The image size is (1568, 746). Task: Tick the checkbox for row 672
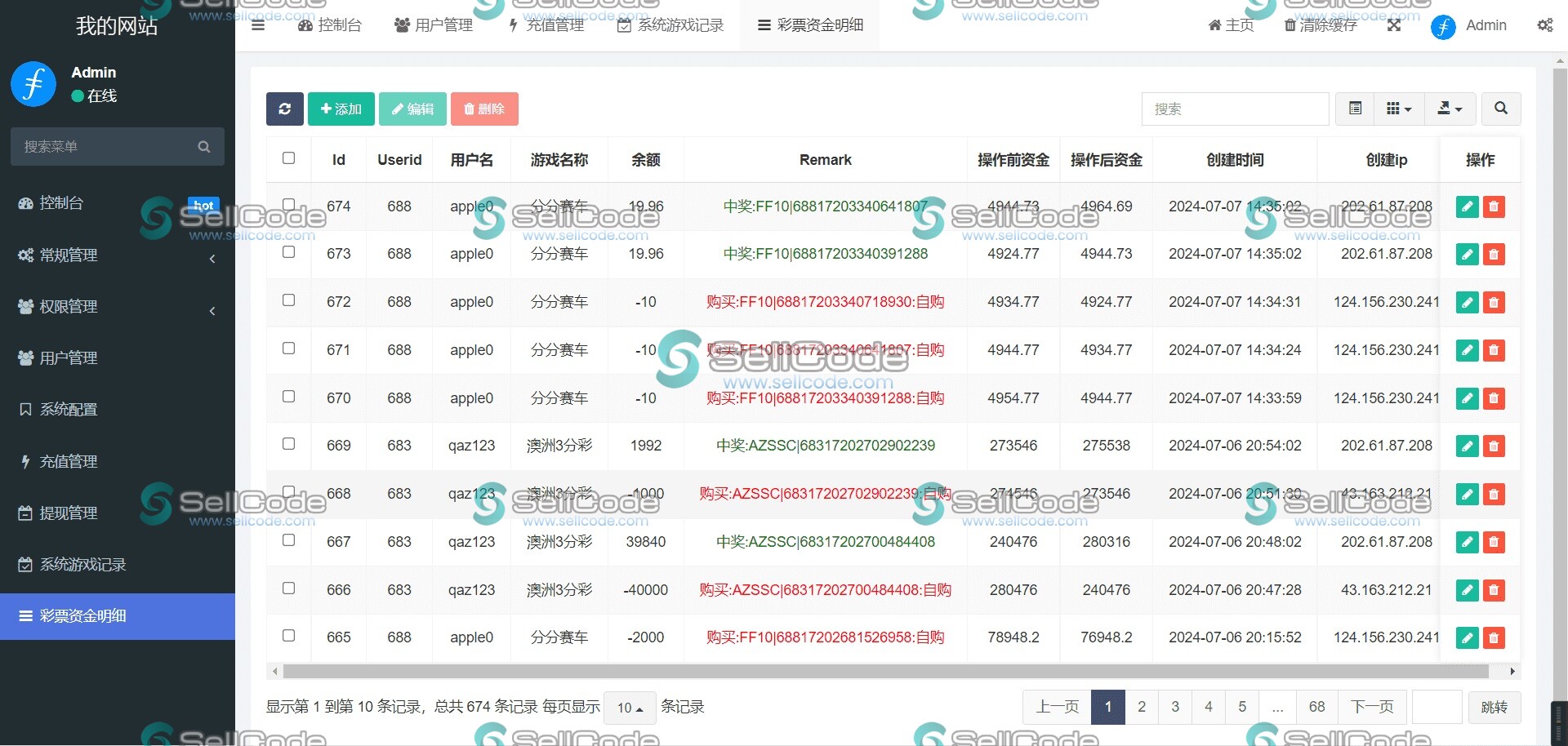(288, 300)
